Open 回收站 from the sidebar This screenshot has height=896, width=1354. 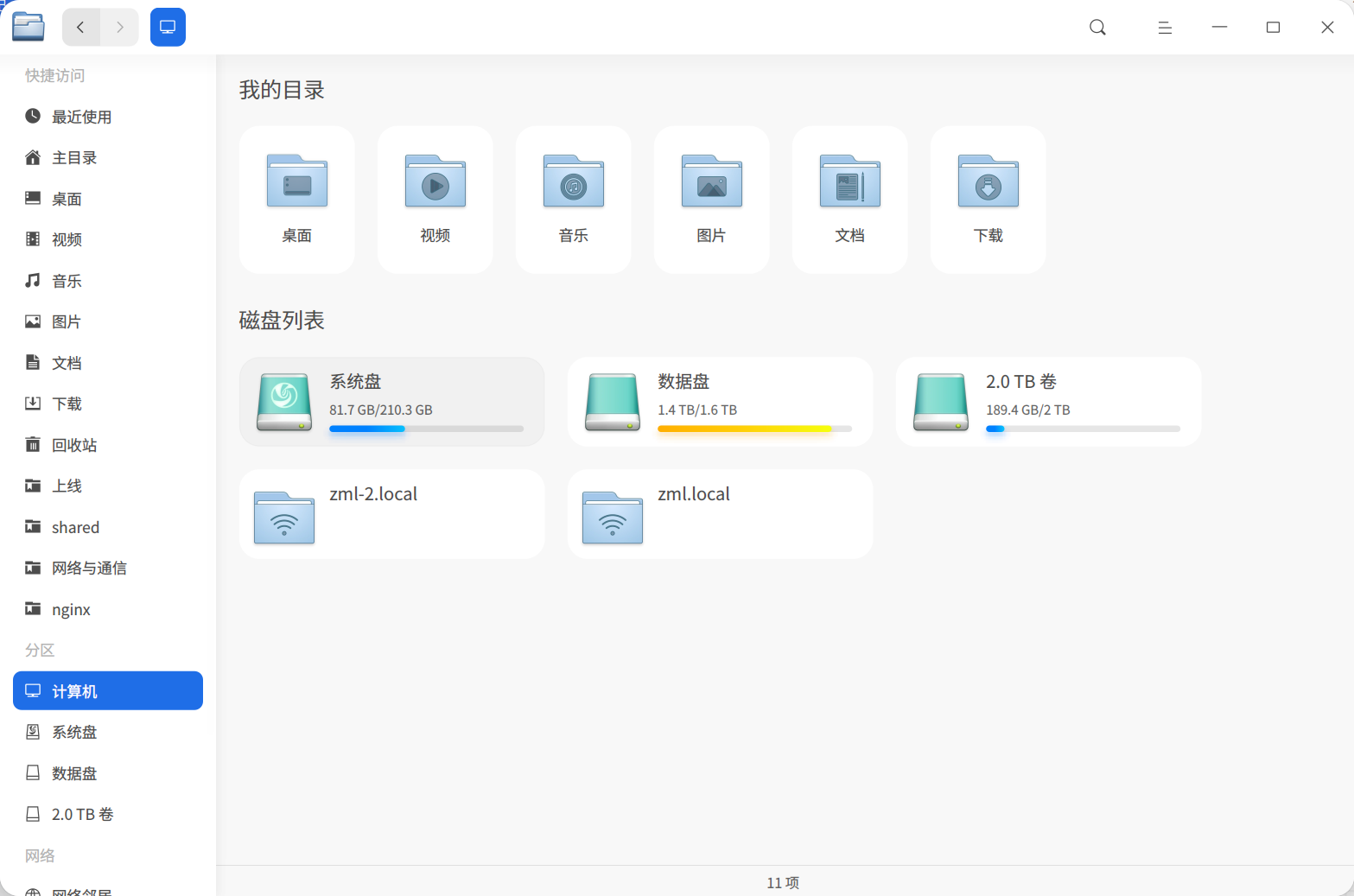tap(74, 445)
